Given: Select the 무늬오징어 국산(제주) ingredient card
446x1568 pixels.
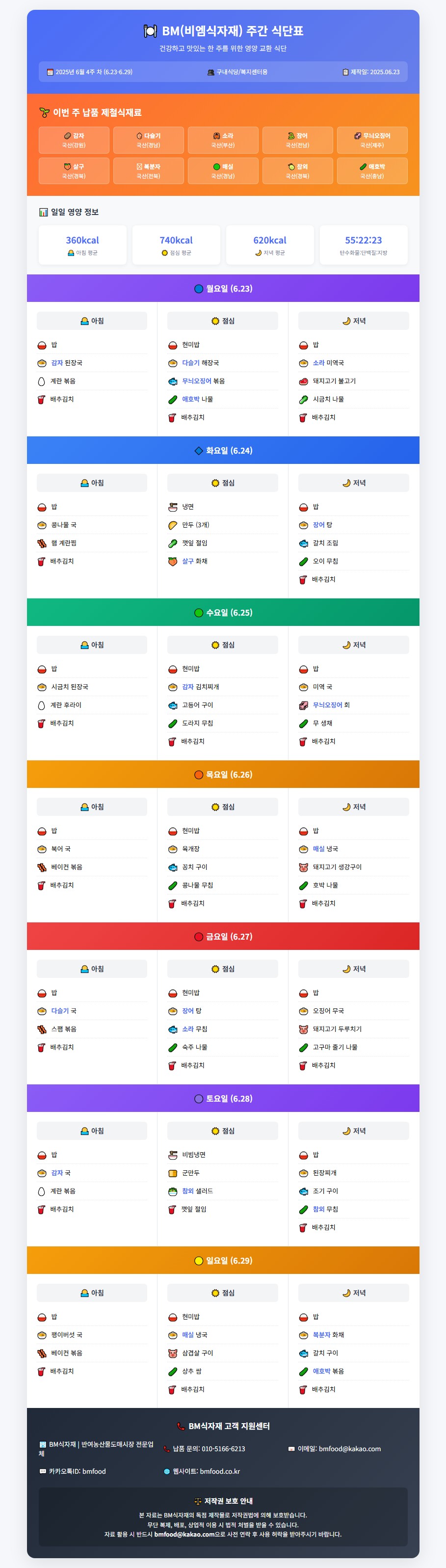Looking at the screenshot, I should (x=372, y=140).
